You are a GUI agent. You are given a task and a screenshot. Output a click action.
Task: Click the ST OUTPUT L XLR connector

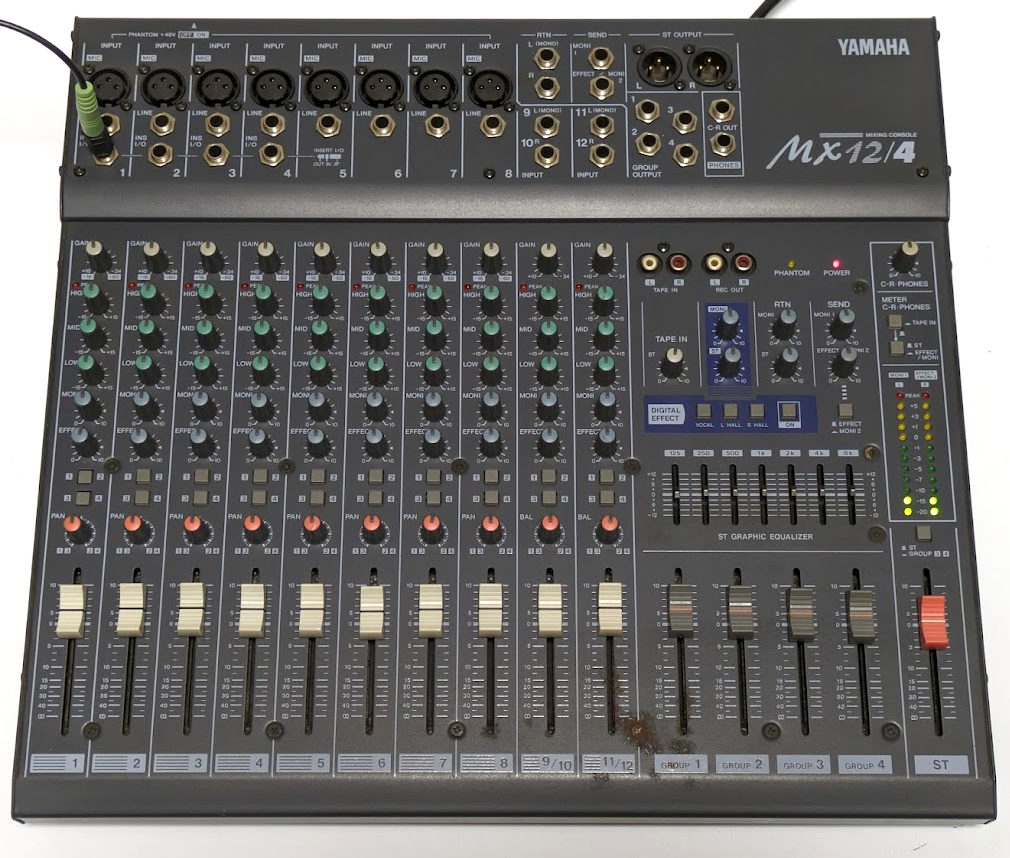[658, 65]
